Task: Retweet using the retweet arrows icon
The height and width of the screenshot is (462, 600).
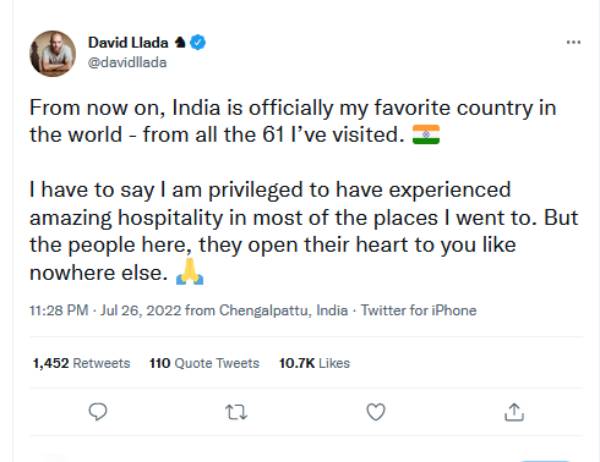Action: (x=236, y=411)
